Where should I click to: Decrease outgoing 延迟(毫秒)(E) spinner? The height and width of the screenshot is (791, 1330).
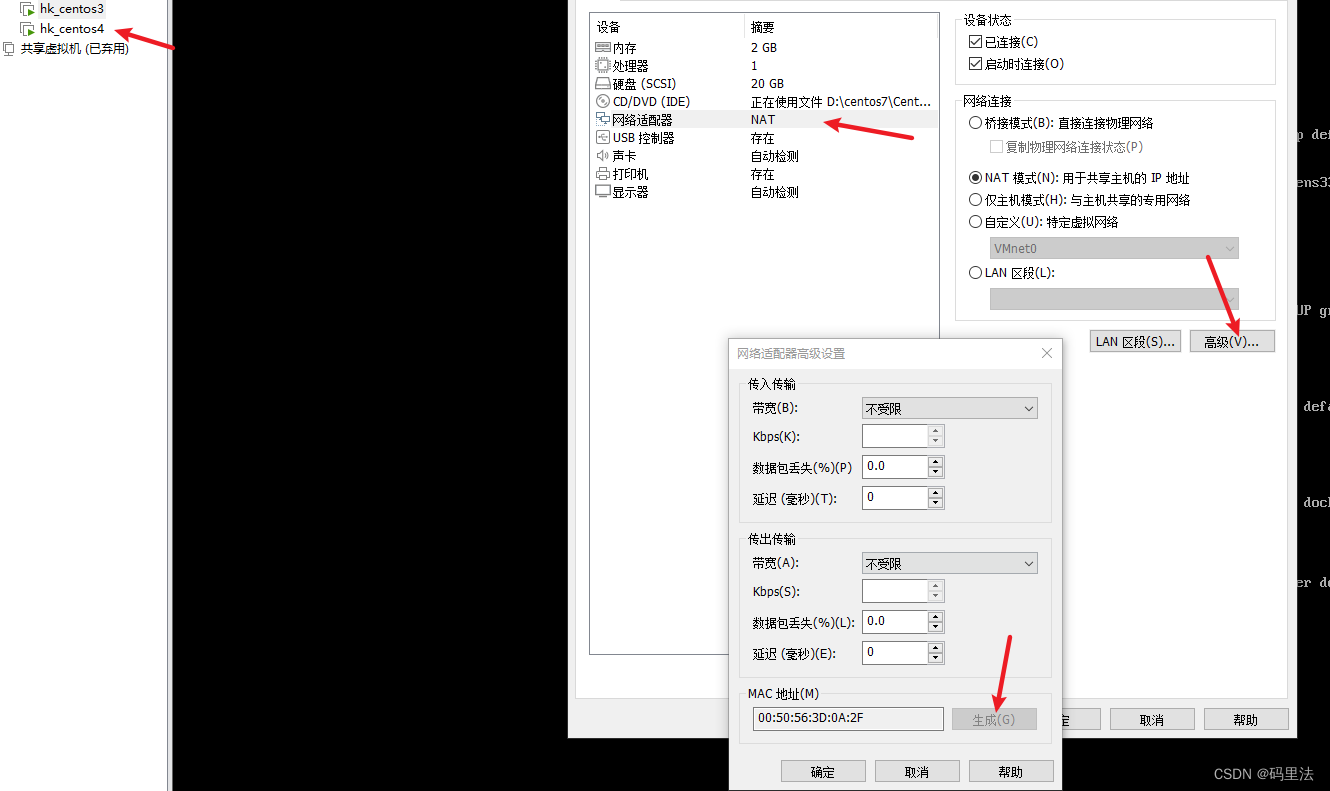[x=936, y=658]
